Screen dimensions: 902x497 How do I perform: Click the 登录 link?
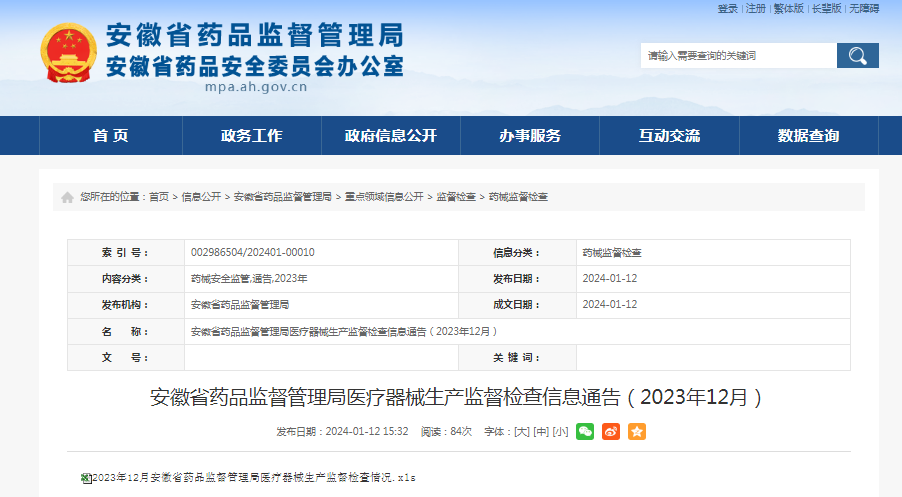click(x=727, y=9)
